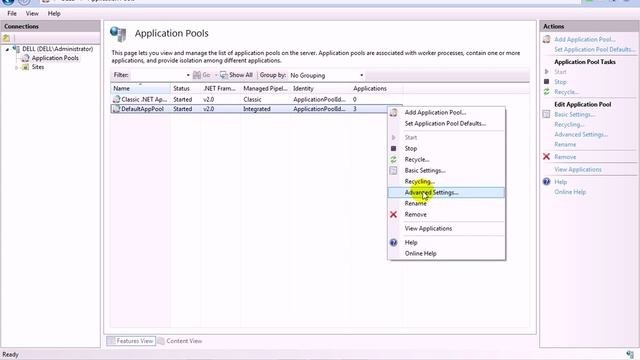Click View Applications link in Actions pane

tap(578, 169)
